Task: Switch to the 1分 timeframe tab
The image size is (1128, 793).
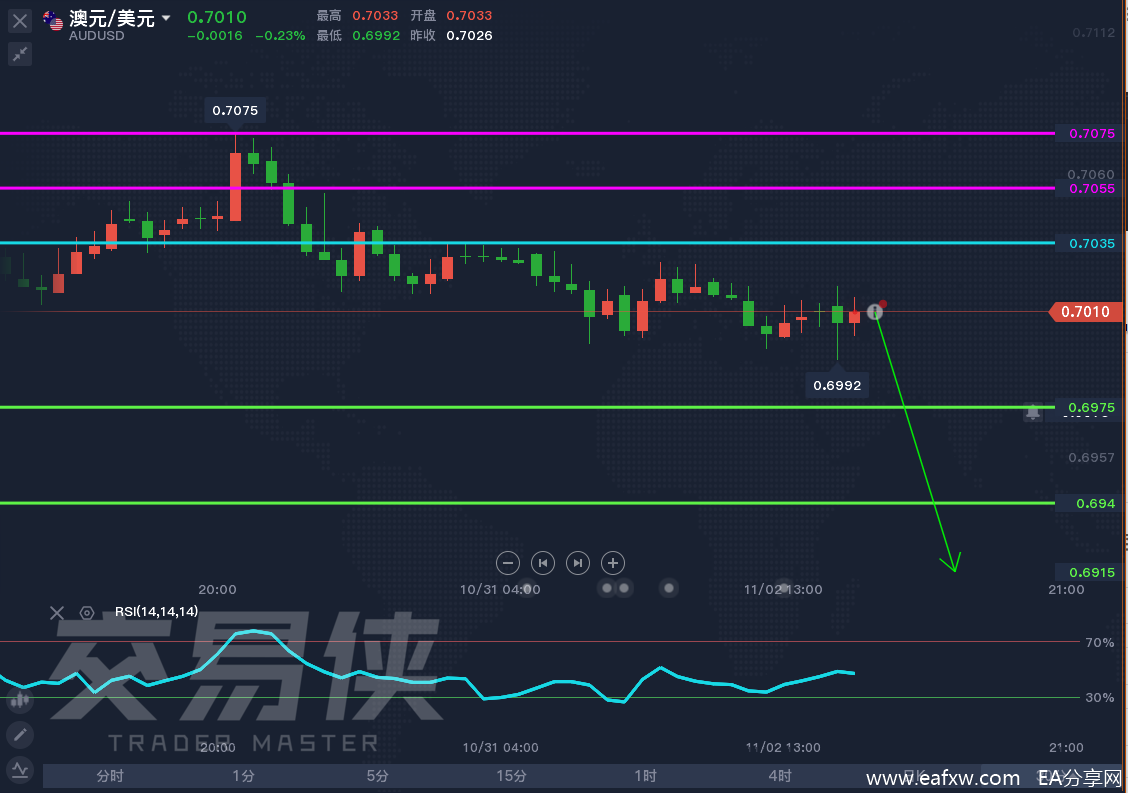Action: (244, 776)
